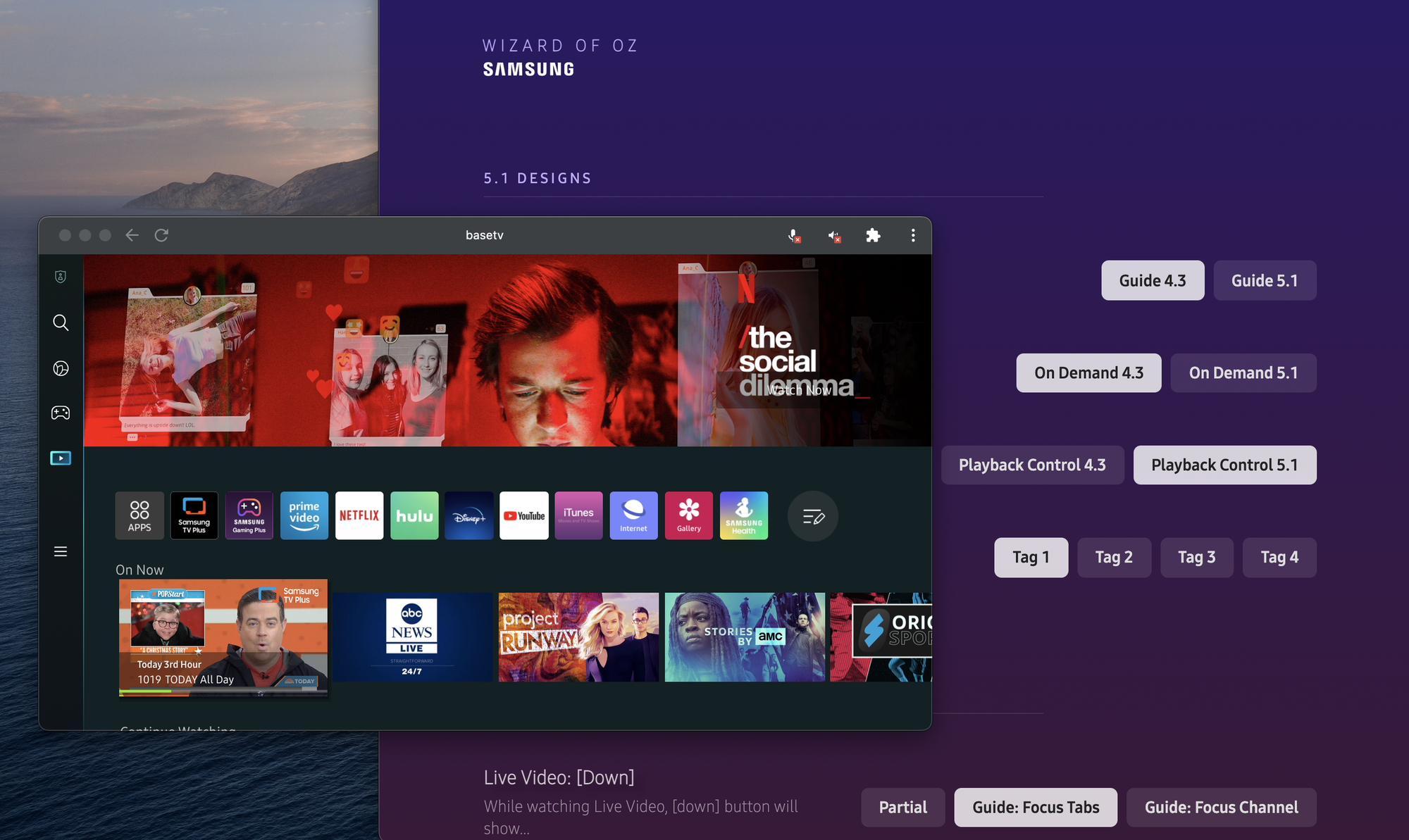Open the three-dot menu in basetv
The image size is (1409, 840).
913,235
